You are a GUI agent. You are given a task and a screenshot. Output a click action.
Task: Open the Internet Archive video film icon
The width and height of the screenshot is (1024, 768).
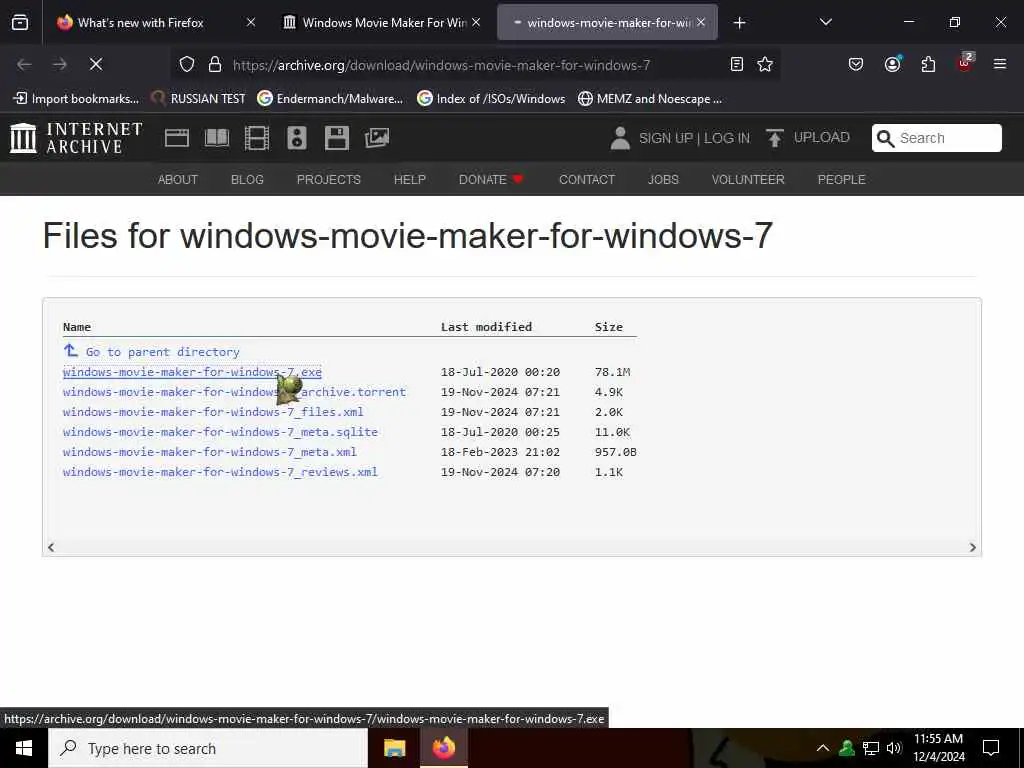click(x=257, y=138)
